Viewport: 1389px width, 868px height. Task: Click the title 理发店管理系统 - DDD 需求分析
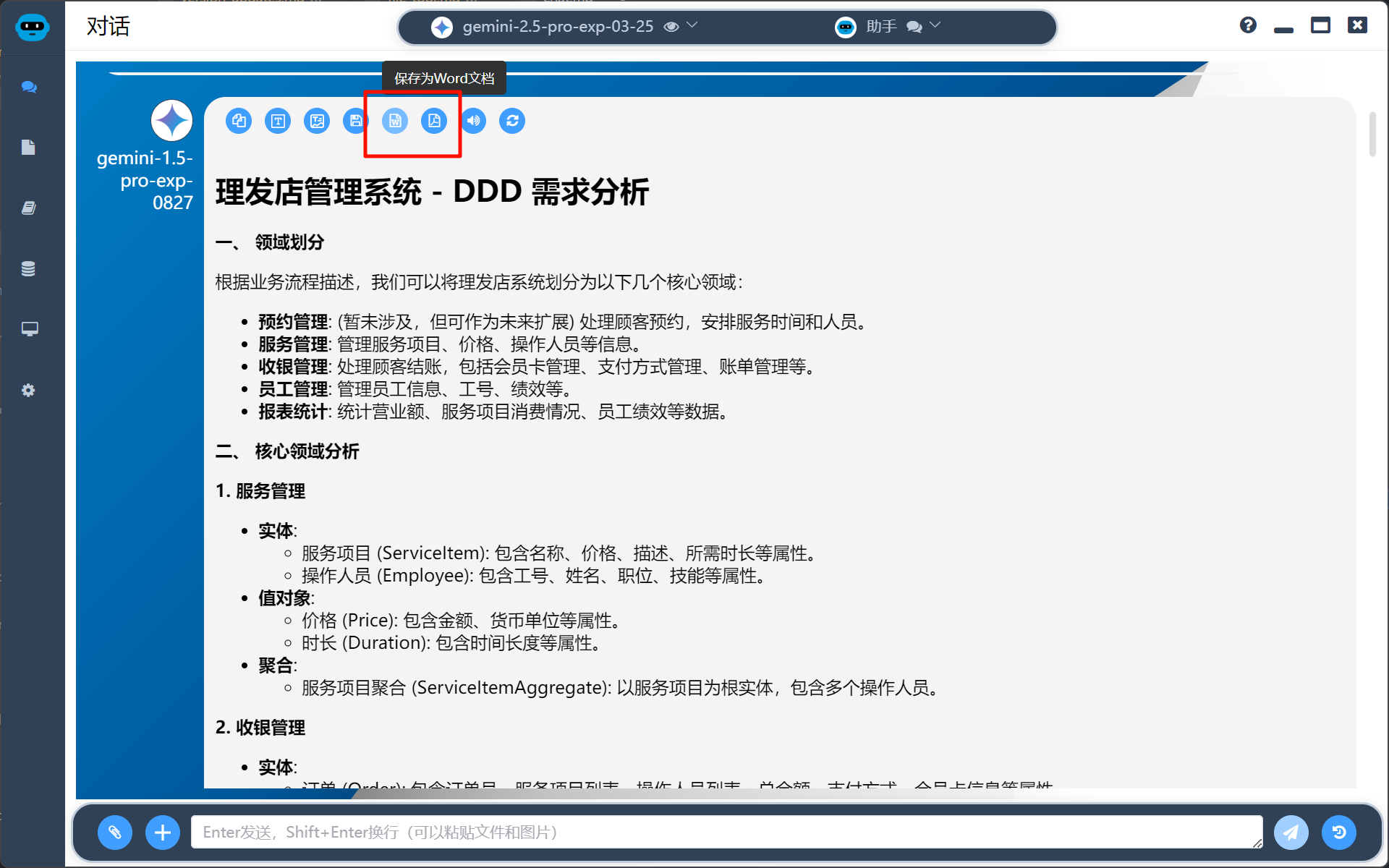click(x=432, y=192)
